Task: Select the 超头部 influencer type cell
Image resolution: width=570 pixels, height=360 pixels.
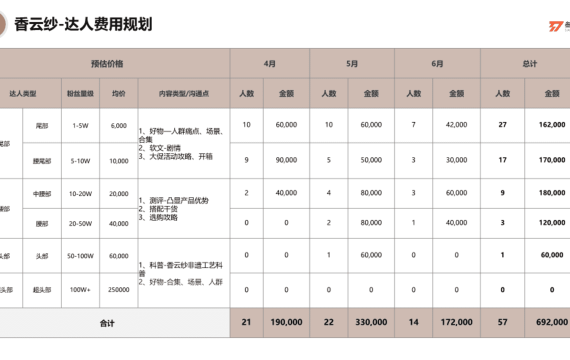Action: click(x=42, y=290)
